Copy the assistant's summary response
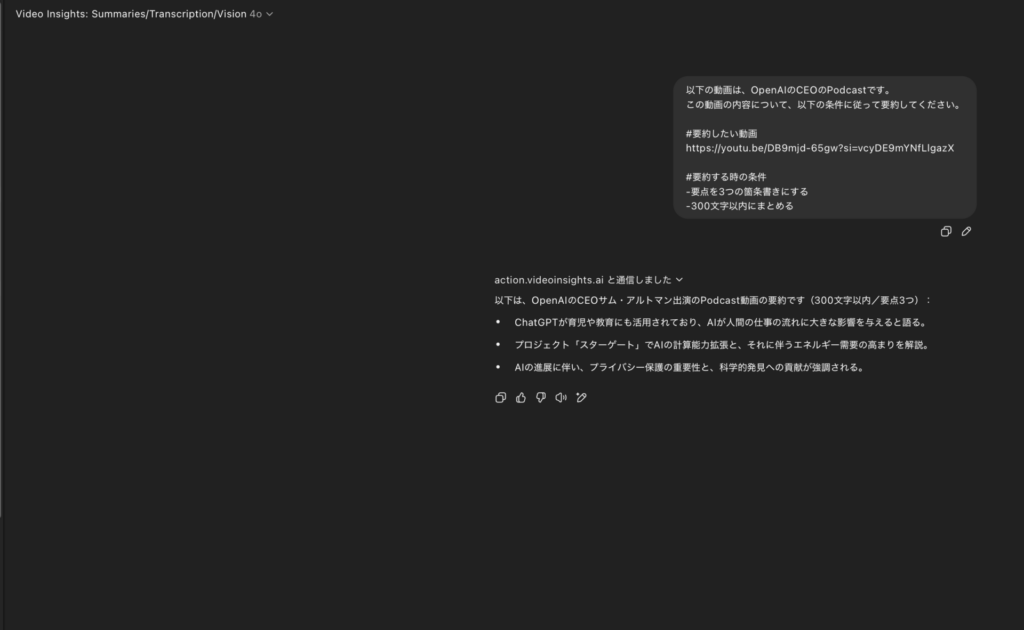 pos(500,398)
